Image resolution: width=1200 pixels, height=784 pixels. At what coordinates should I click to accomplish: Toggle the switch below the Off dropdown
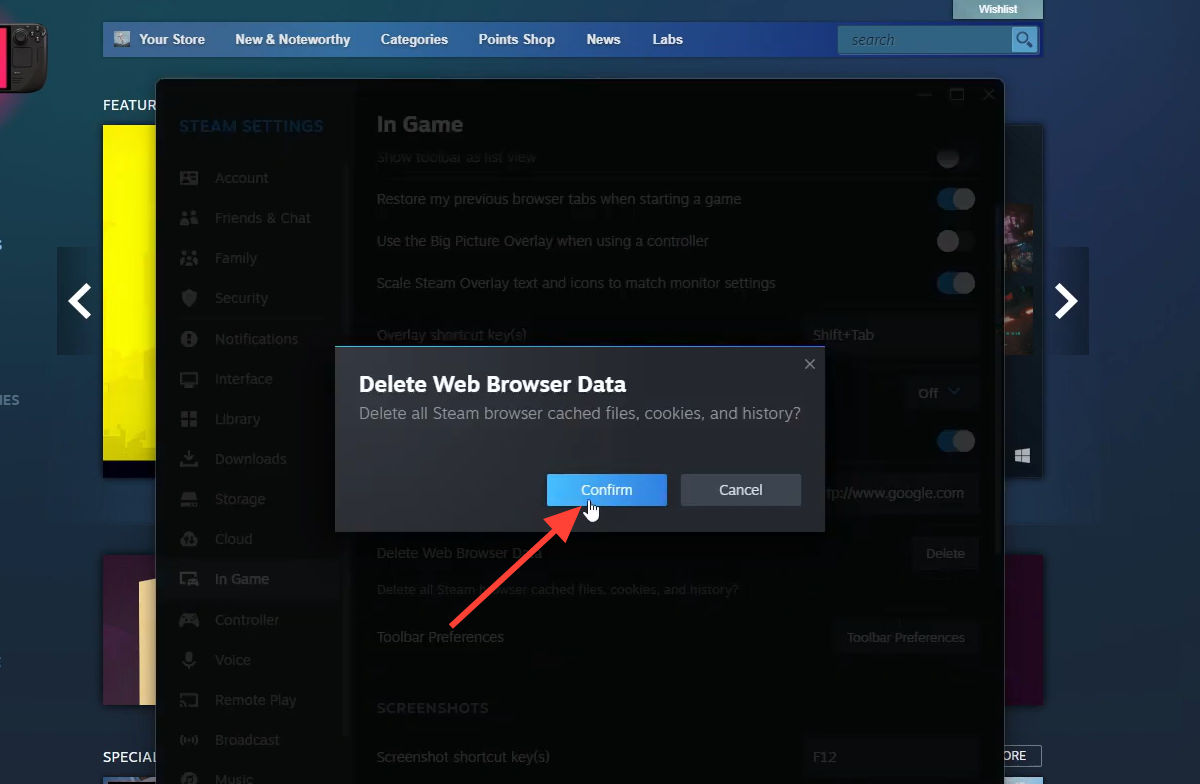pos(956,441)
